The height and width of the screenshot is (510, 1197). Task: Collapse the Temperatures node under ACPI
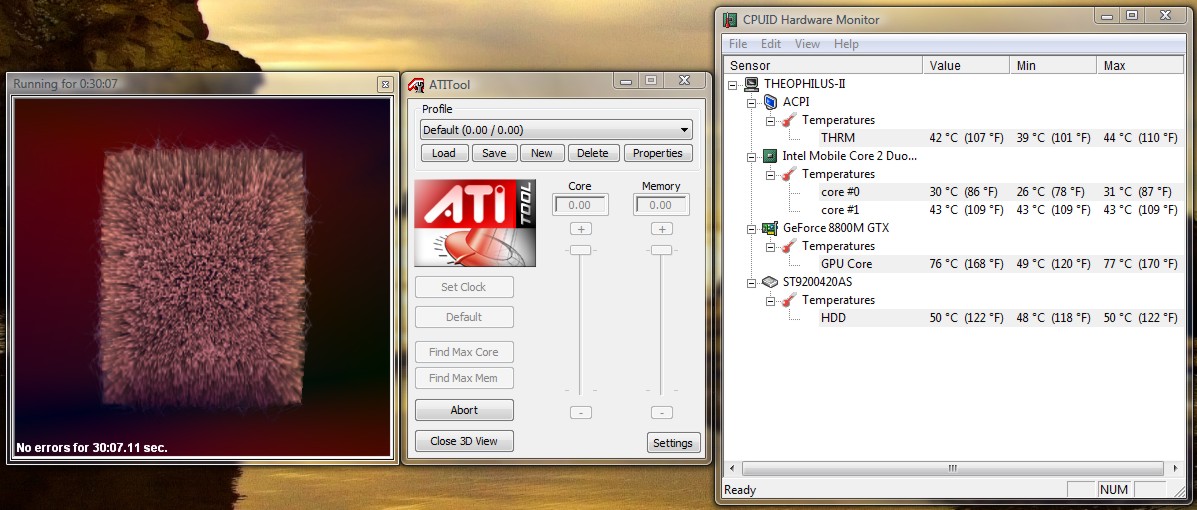pos(771,121)
